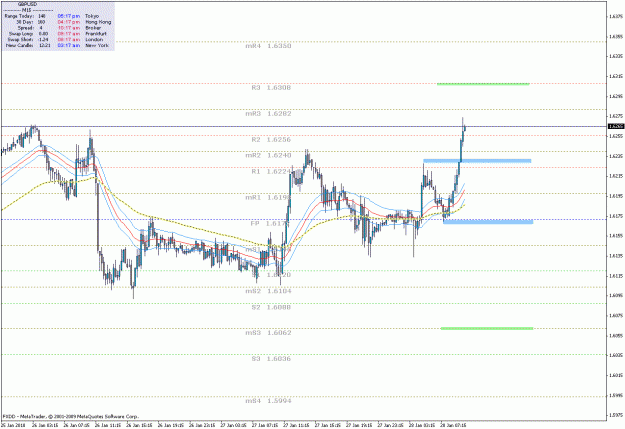Click the 27 Jan 15:15 time axis label
The width and height of the screenshot is (625, 429).
[328, 425]
